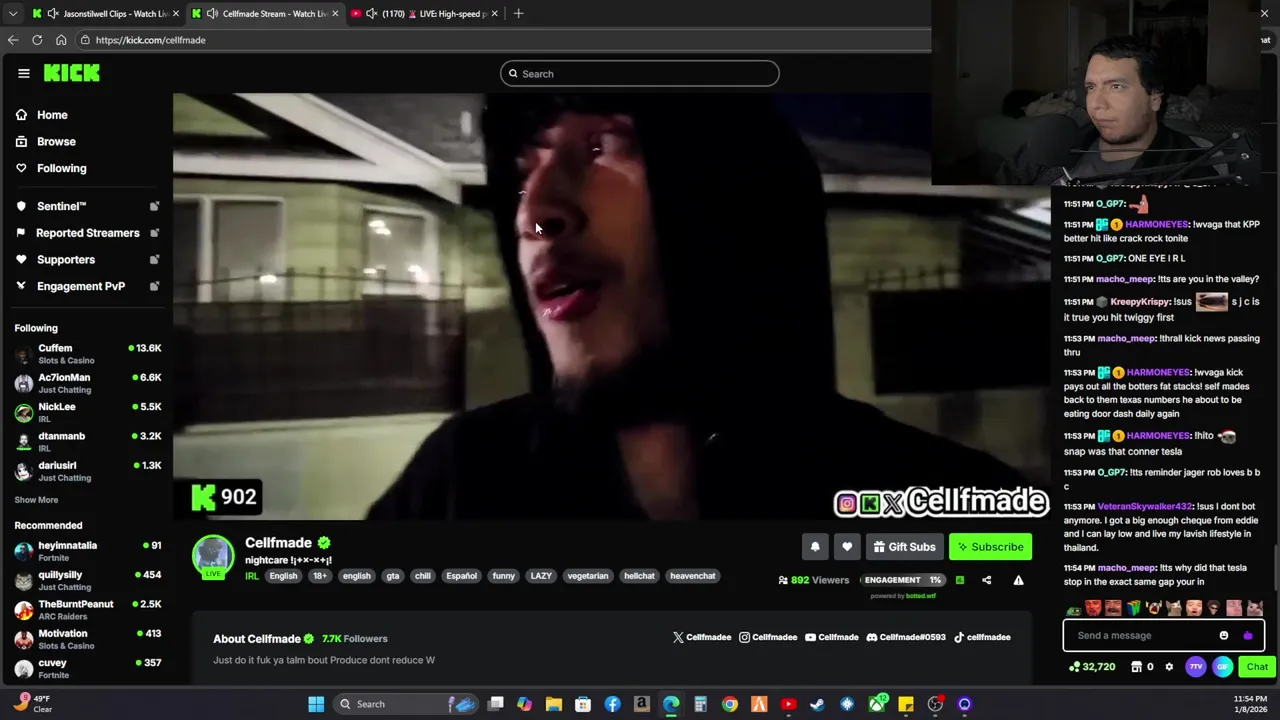Open dtanmanb channel in Following list
Viewport: 1280px width, 720px height.
[88, 441]
